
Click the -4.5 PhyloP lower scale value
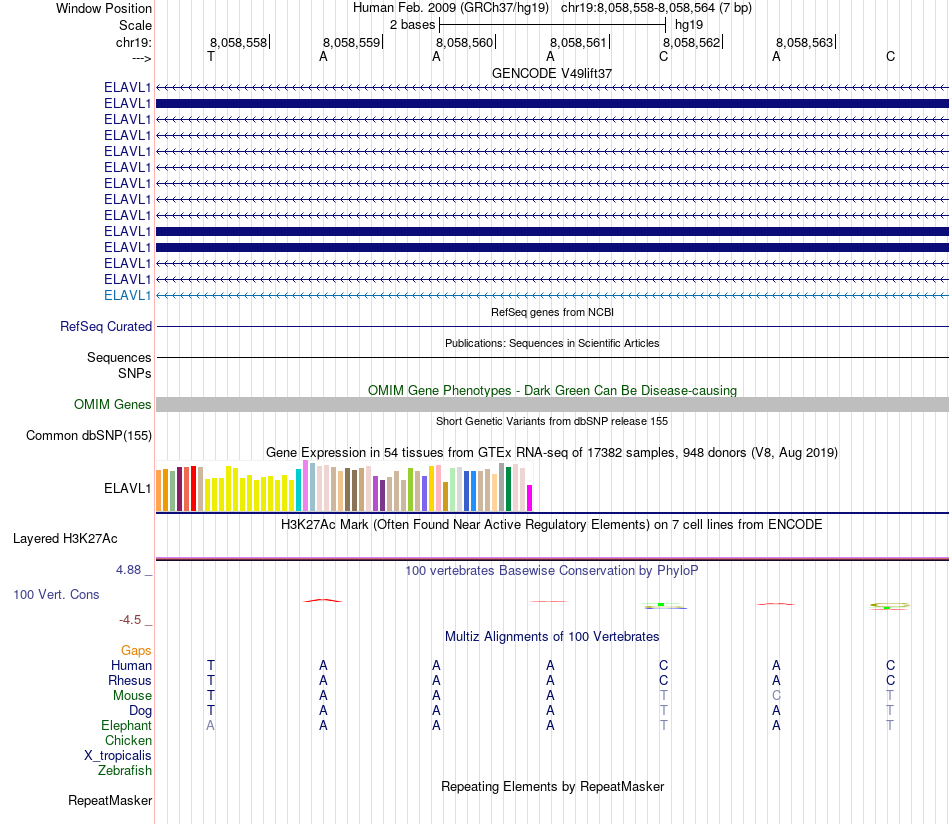130,620
